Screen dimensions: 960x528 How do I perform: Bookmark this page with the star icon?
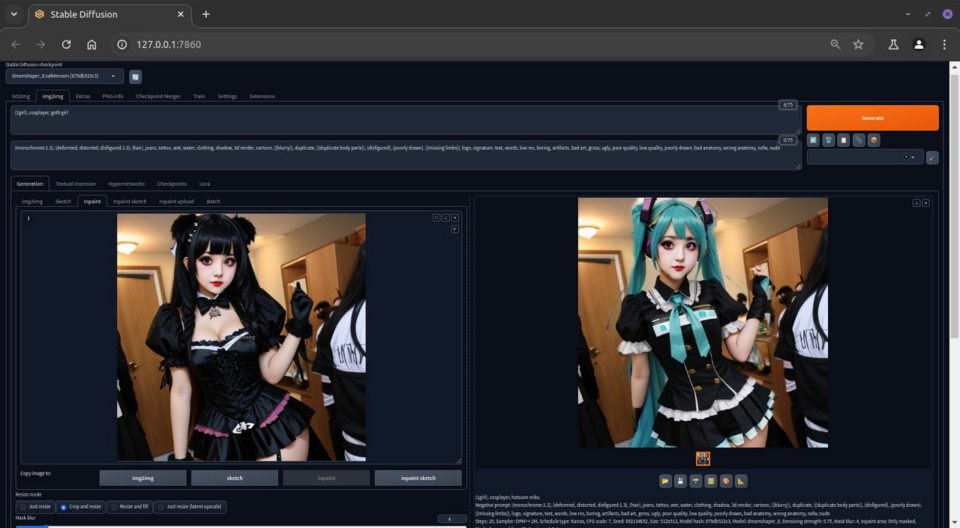pyautogui.click(x=858, y=44)
